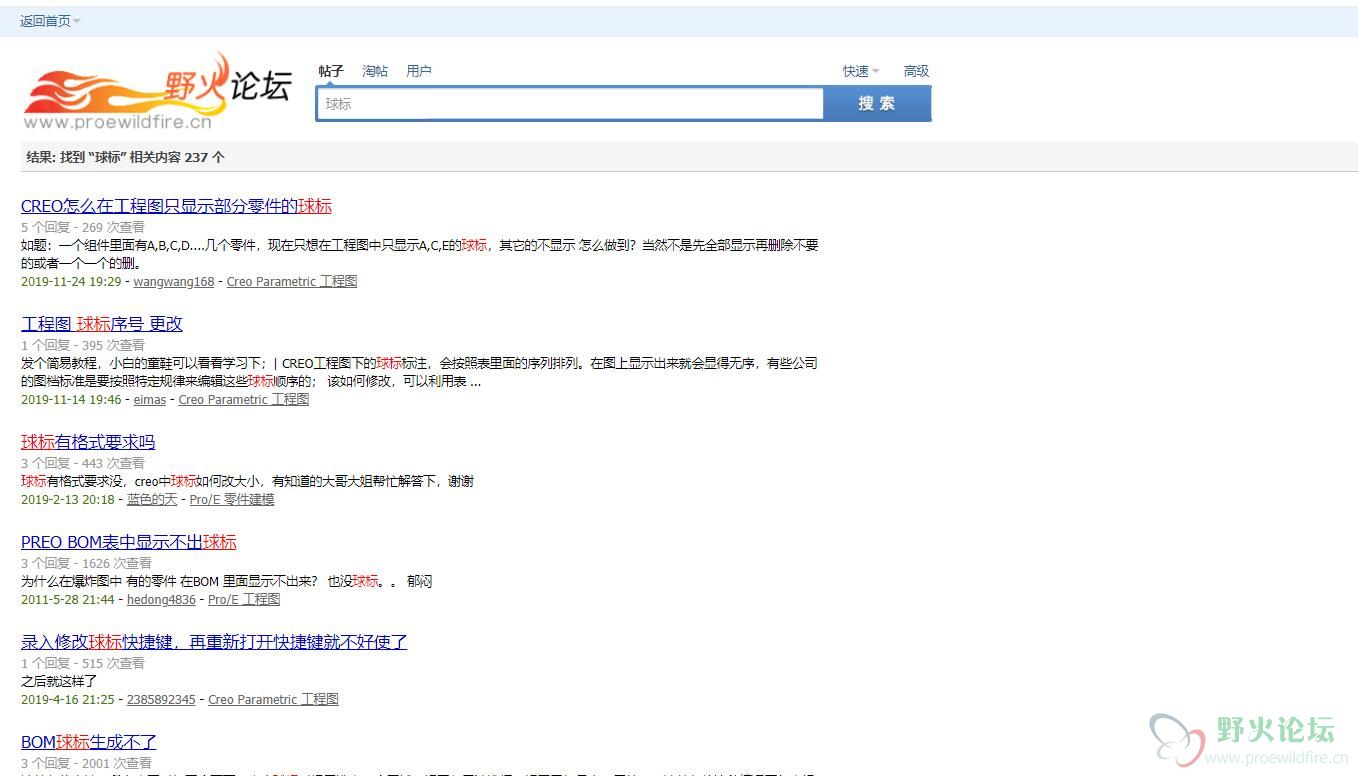
Task: Click the stats 1 个回复 - 515 次查看
Action: pyautogui.click(x=83, y=663)
